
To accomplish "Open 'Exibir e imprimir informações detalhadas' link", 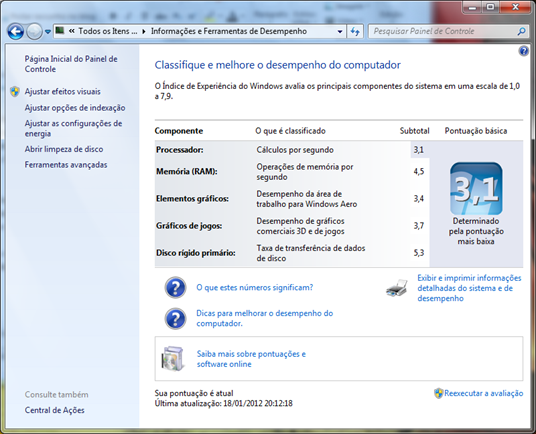I will tap(469, 288).
